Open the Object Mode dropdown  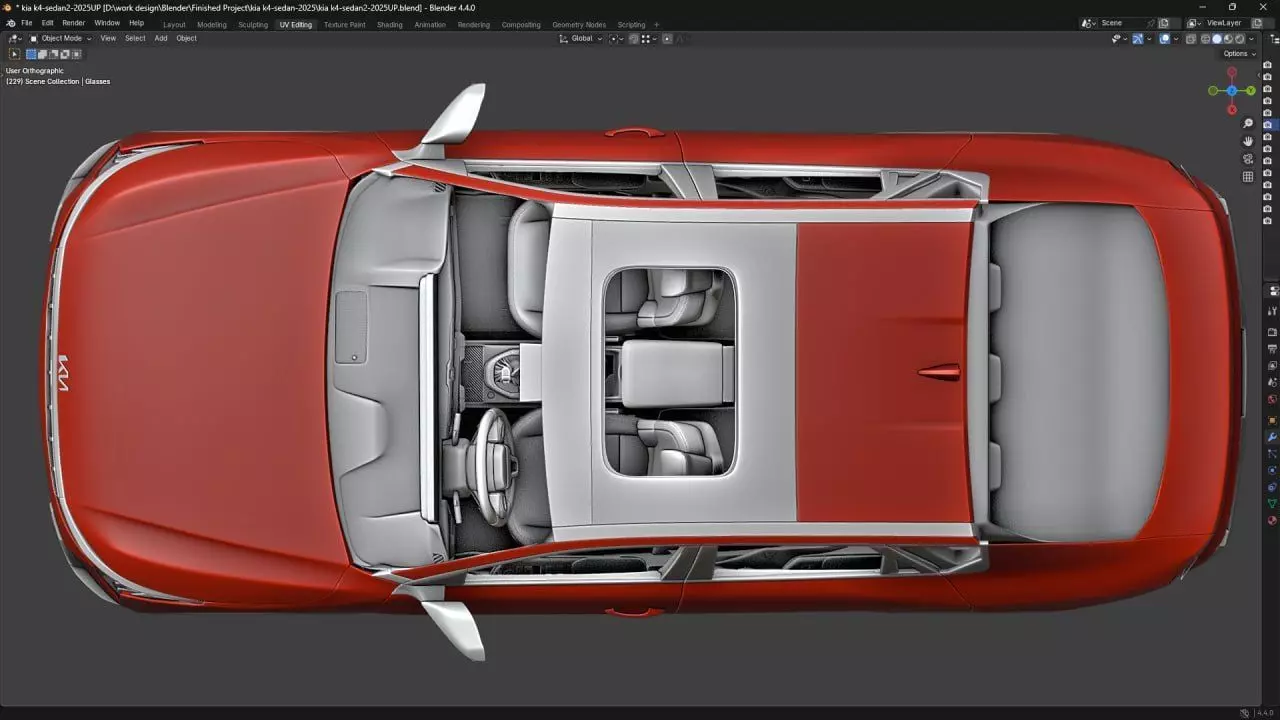60,38
